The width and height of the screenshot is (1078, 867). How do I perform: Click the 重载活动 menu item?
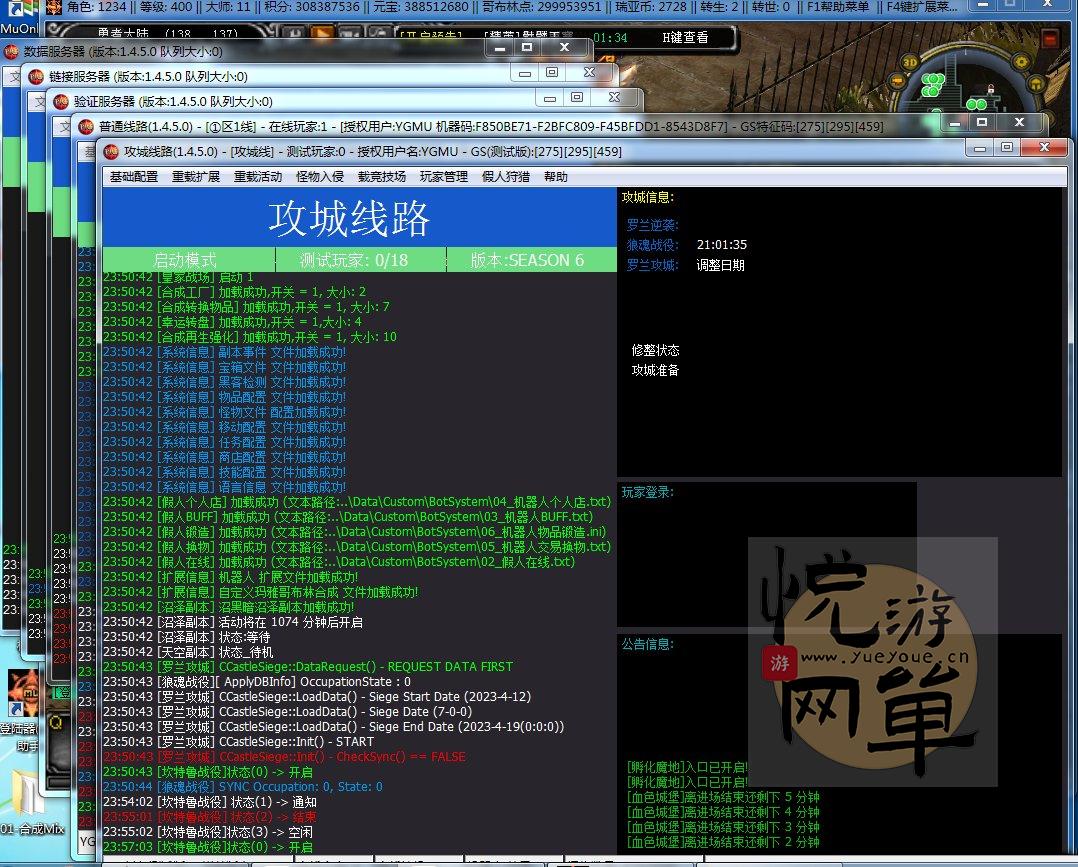click(x=258, y=177)
